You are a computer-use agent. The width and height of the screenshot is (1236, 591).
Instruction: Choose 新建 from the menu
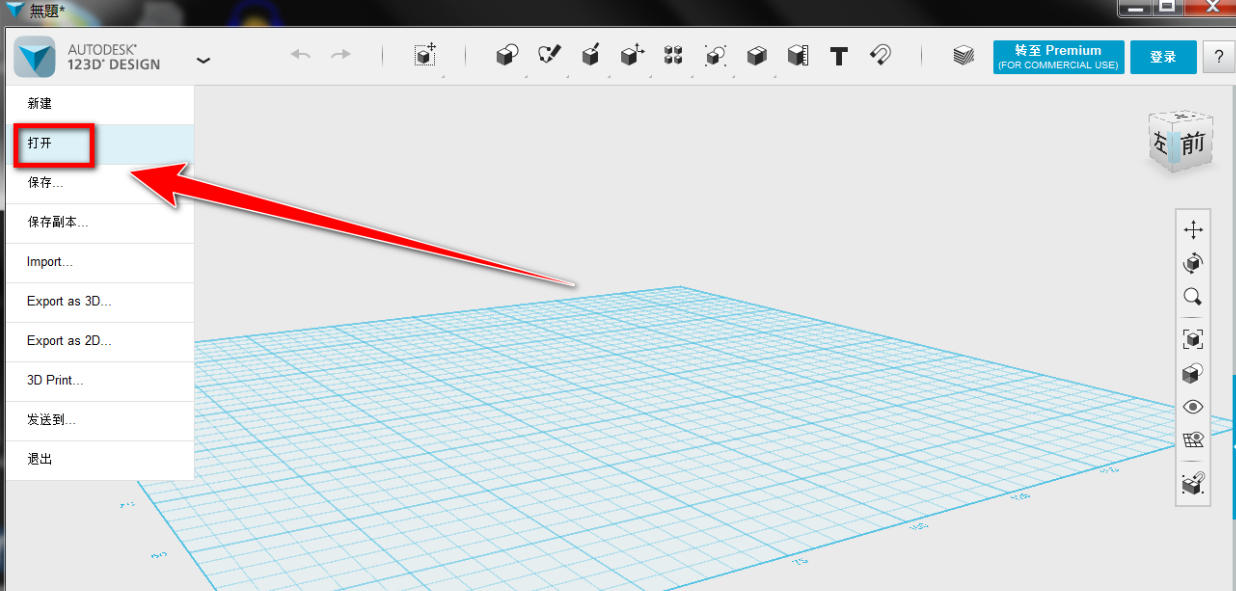tap(99, 104)
